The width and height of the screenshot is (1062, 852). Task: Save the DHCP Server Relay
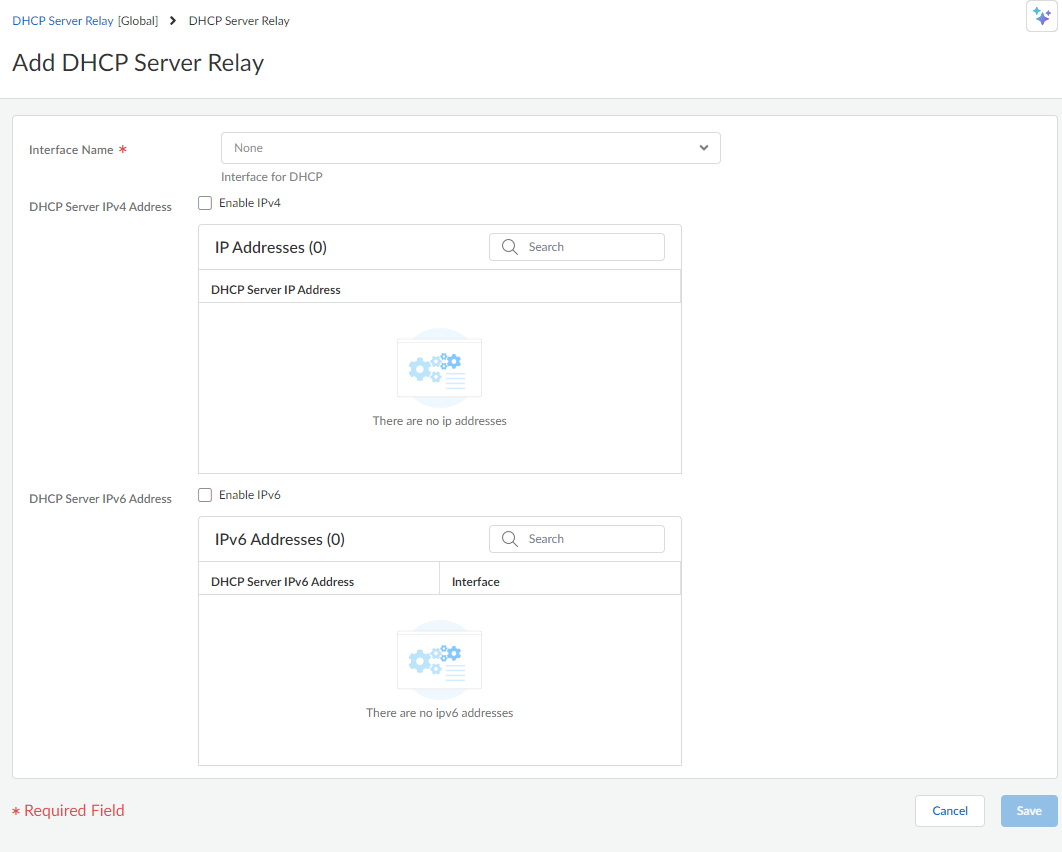click(x=1029, y=811)
